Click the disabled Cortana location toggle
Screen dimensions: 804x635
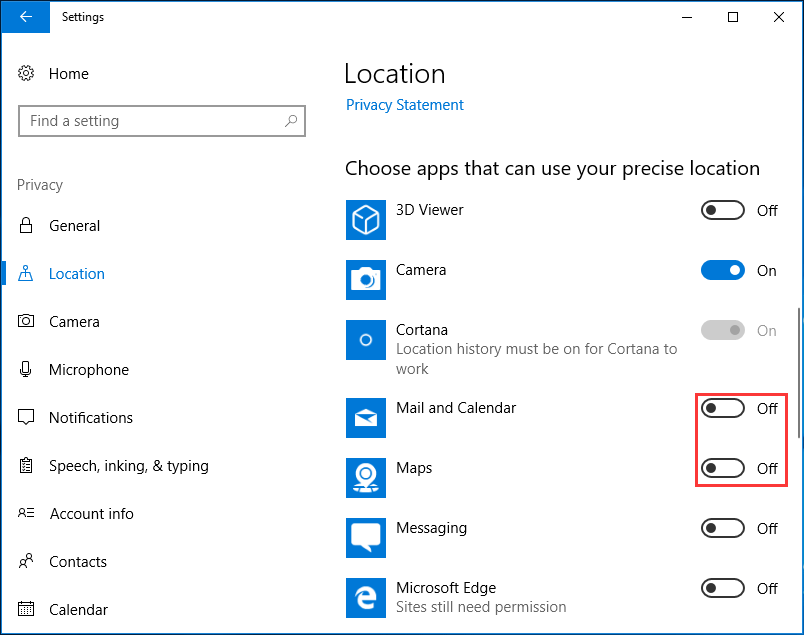(x=722, y=330)
